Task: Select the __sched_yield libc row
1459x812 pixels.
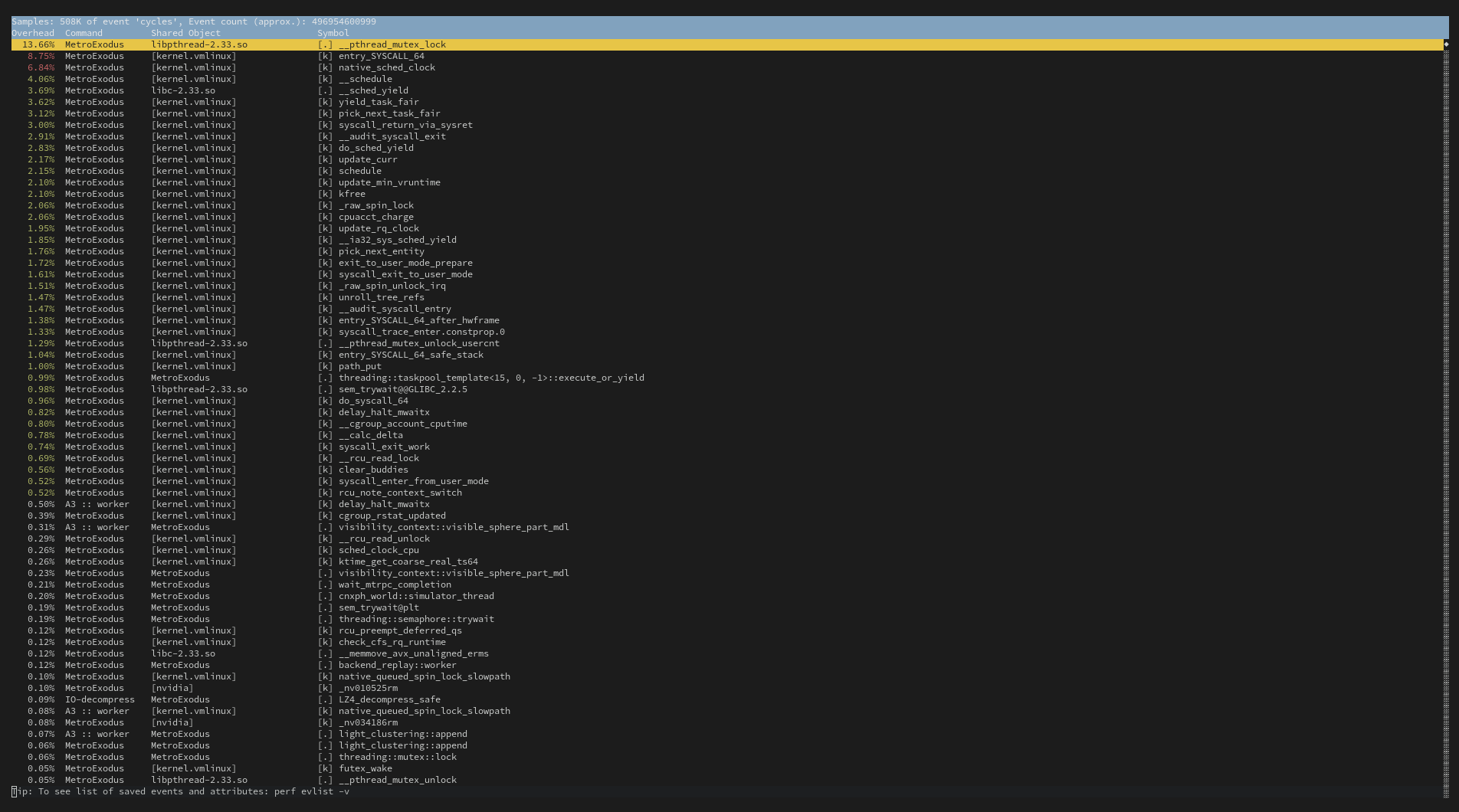Action: (x=373, y=90)
